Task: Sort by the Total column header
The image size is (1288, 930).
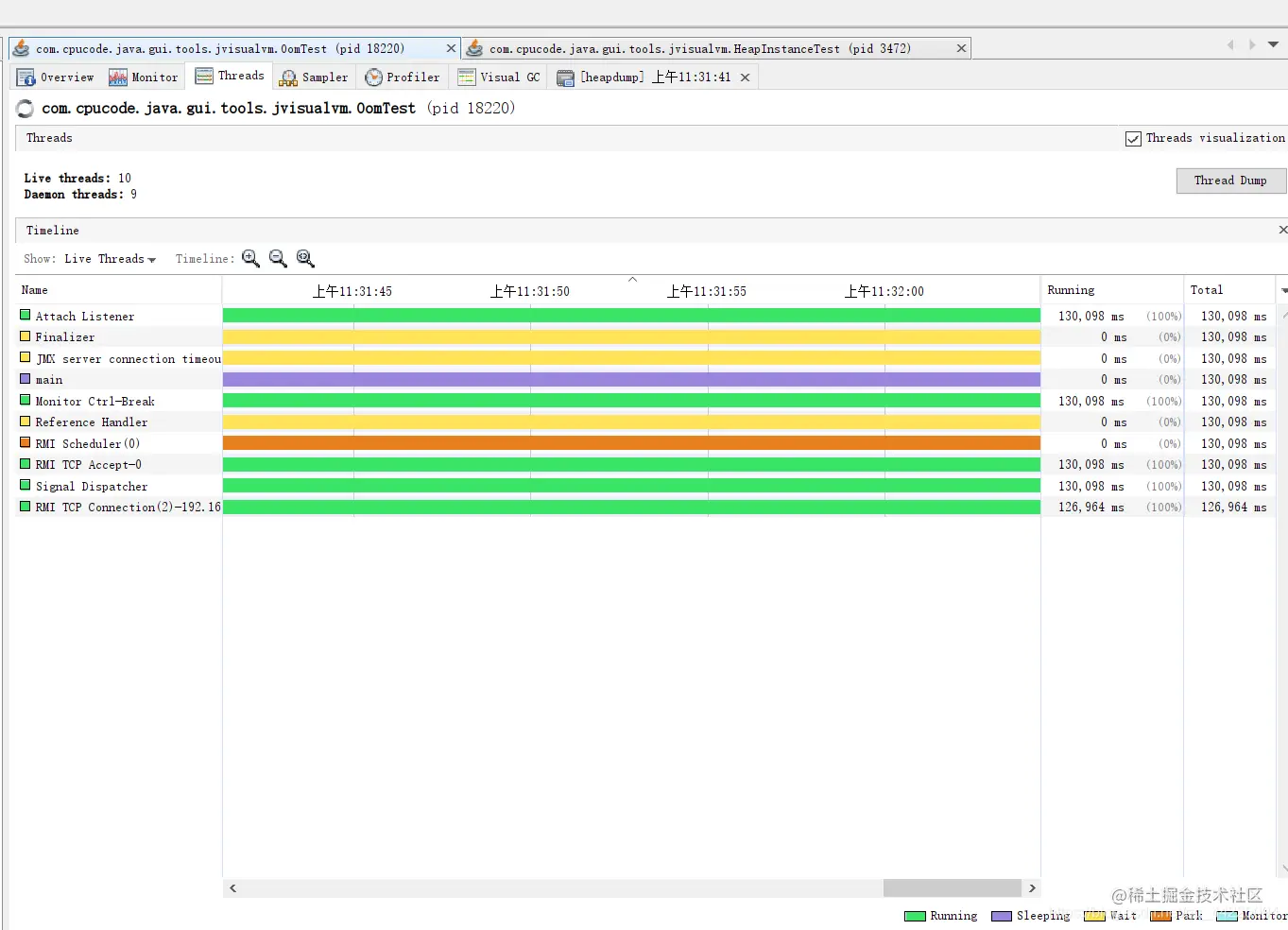Action: 1229,290
